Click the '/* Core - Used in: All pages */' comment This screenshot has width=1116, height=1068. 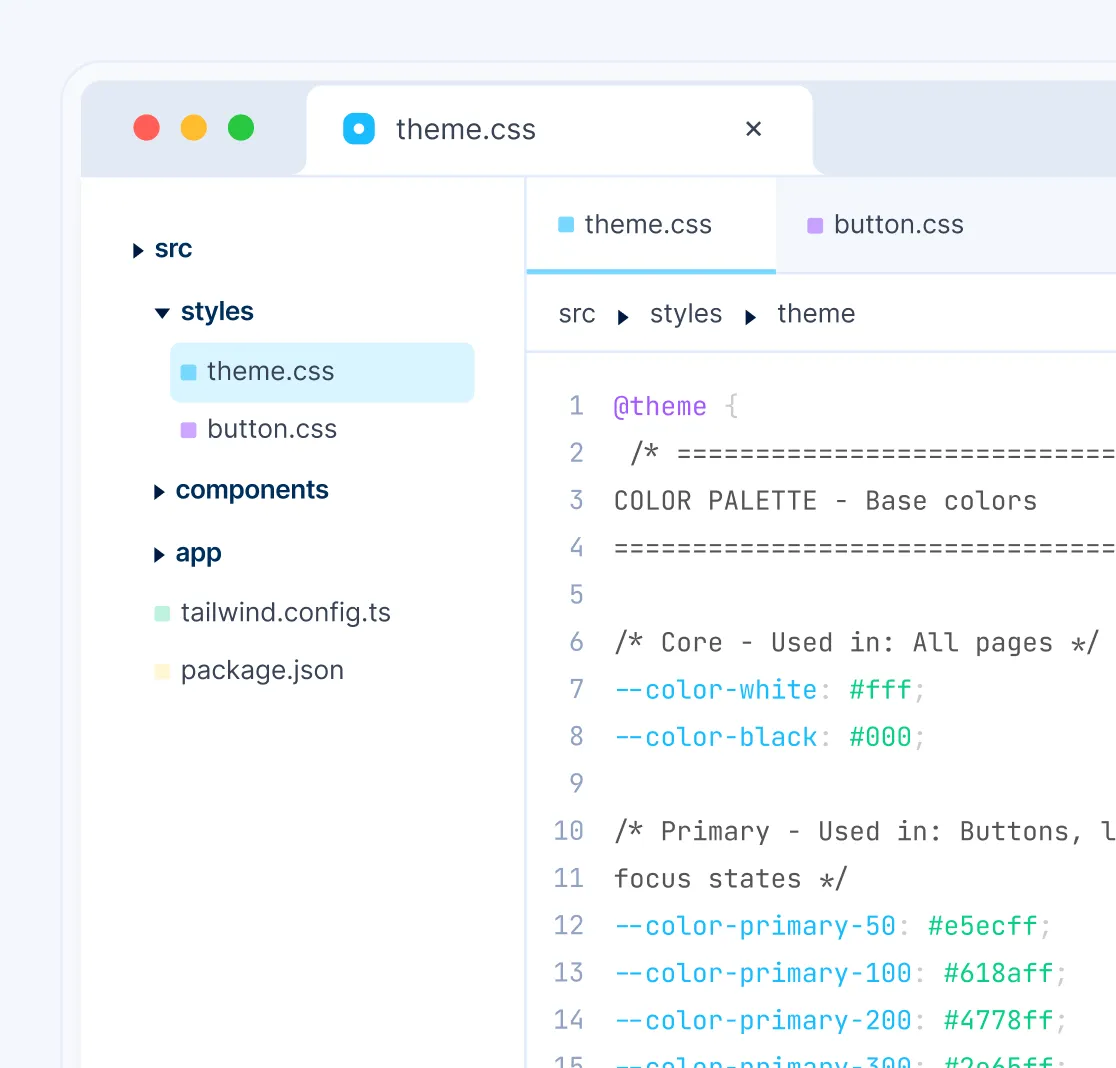[857, 643]
